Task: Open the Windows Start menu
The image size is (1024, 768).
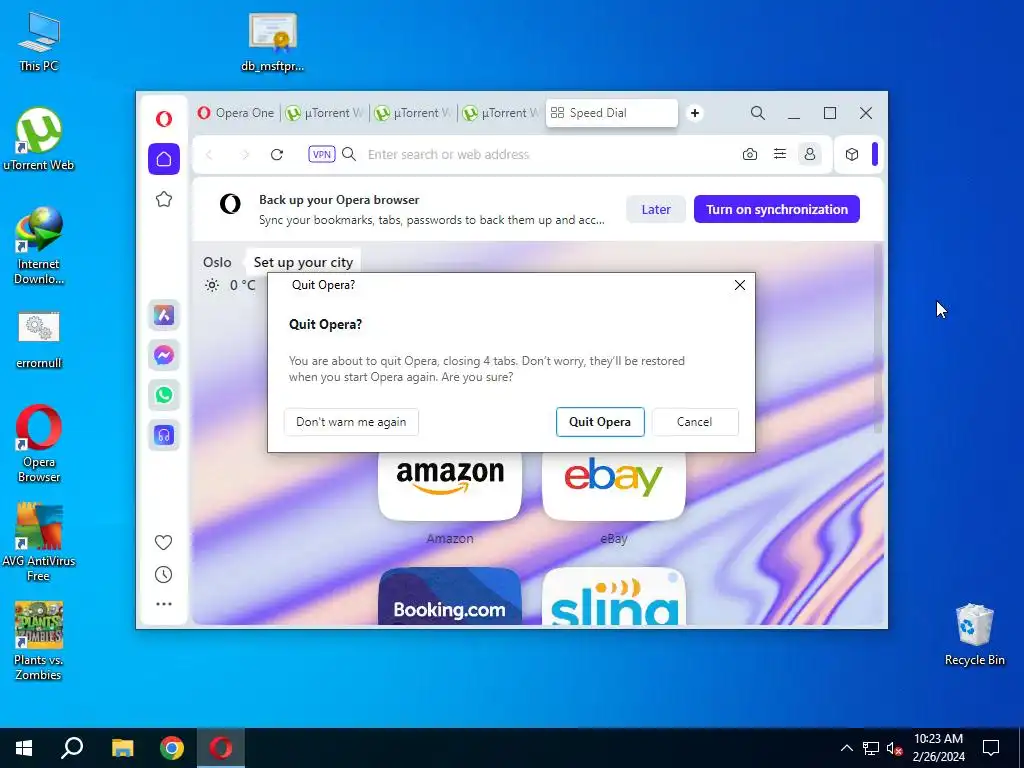Action: 24,748
